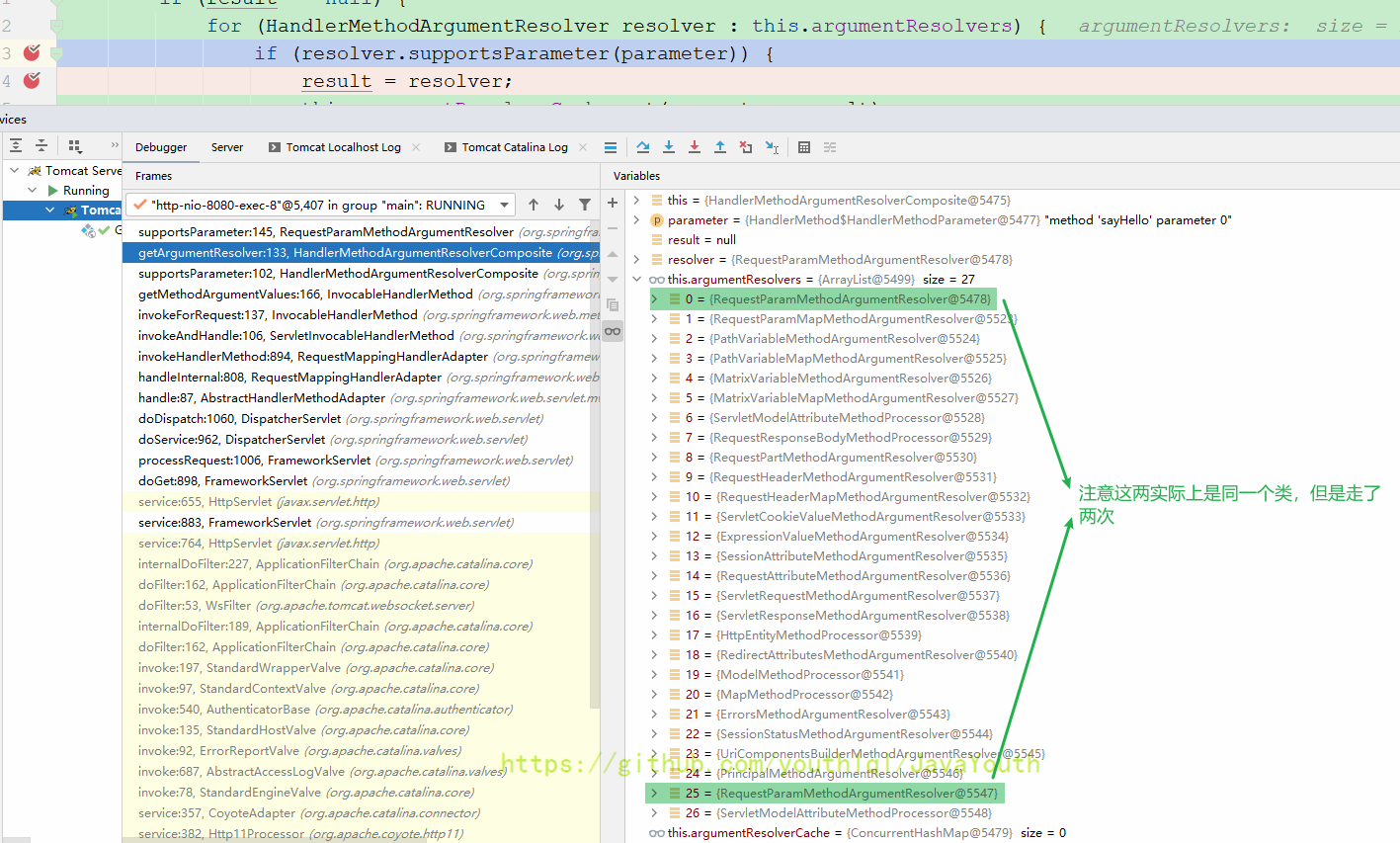This screenshot has width=1400, height=843.
Task: Click the Step Into icon
Action: click(669, 147)
